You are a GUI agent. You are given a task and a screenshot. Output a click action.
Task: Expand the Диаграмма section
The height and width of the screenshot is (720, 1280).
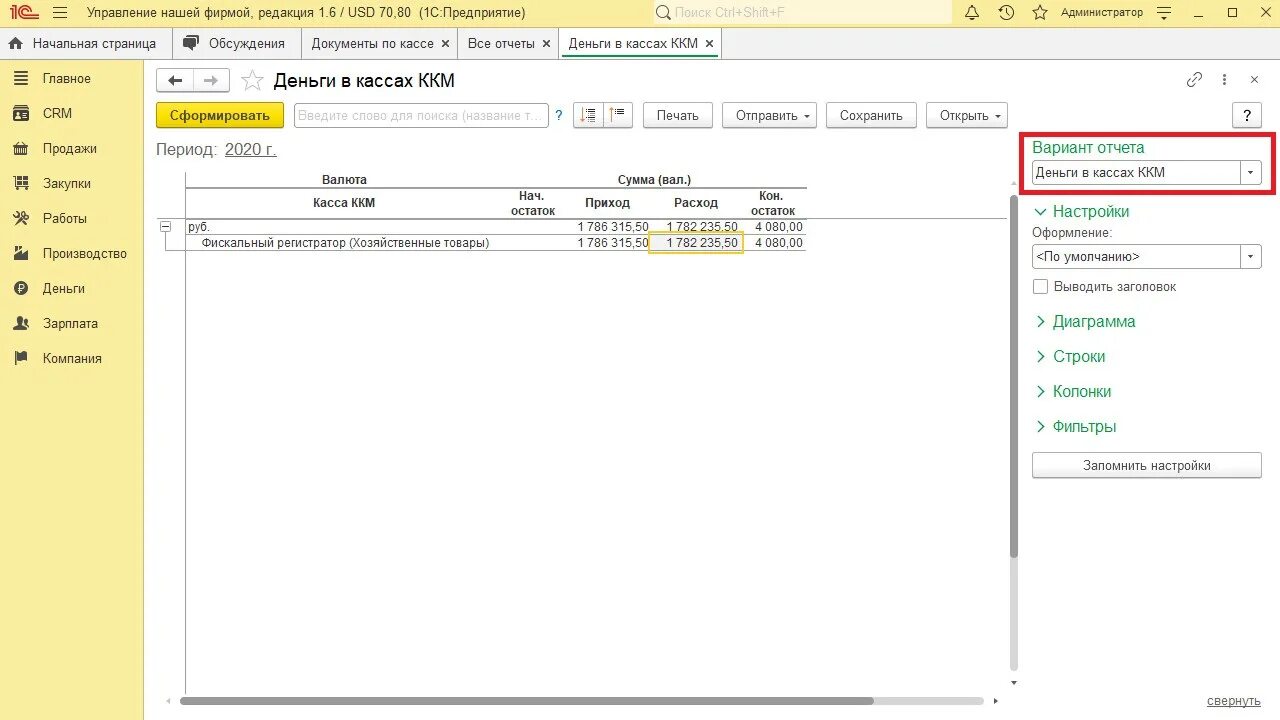1084,322
